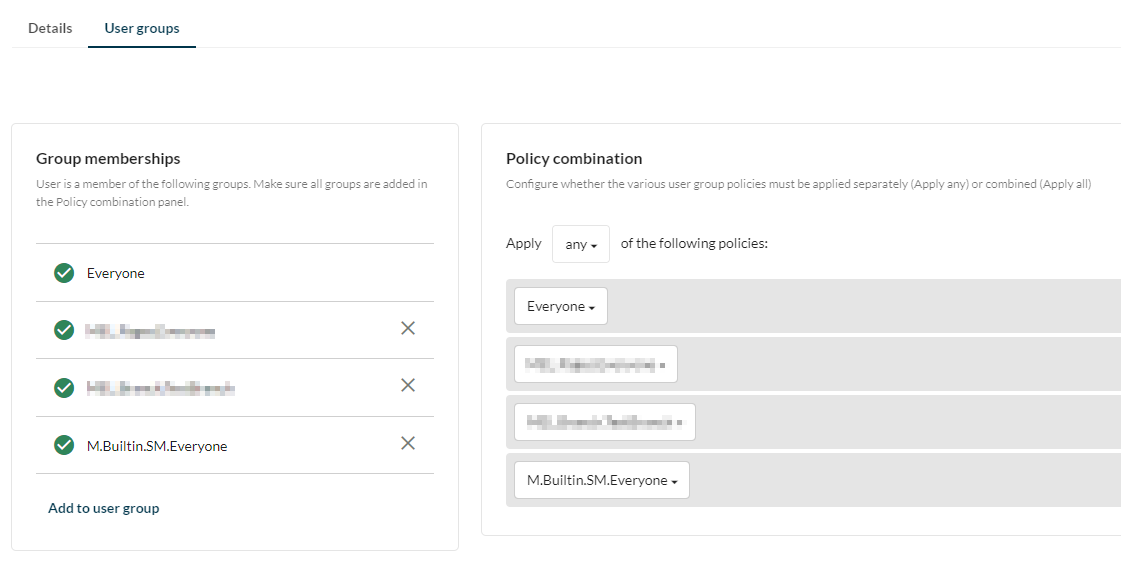
Task: Click the Policy combination heading
Action: coord(574,158)
